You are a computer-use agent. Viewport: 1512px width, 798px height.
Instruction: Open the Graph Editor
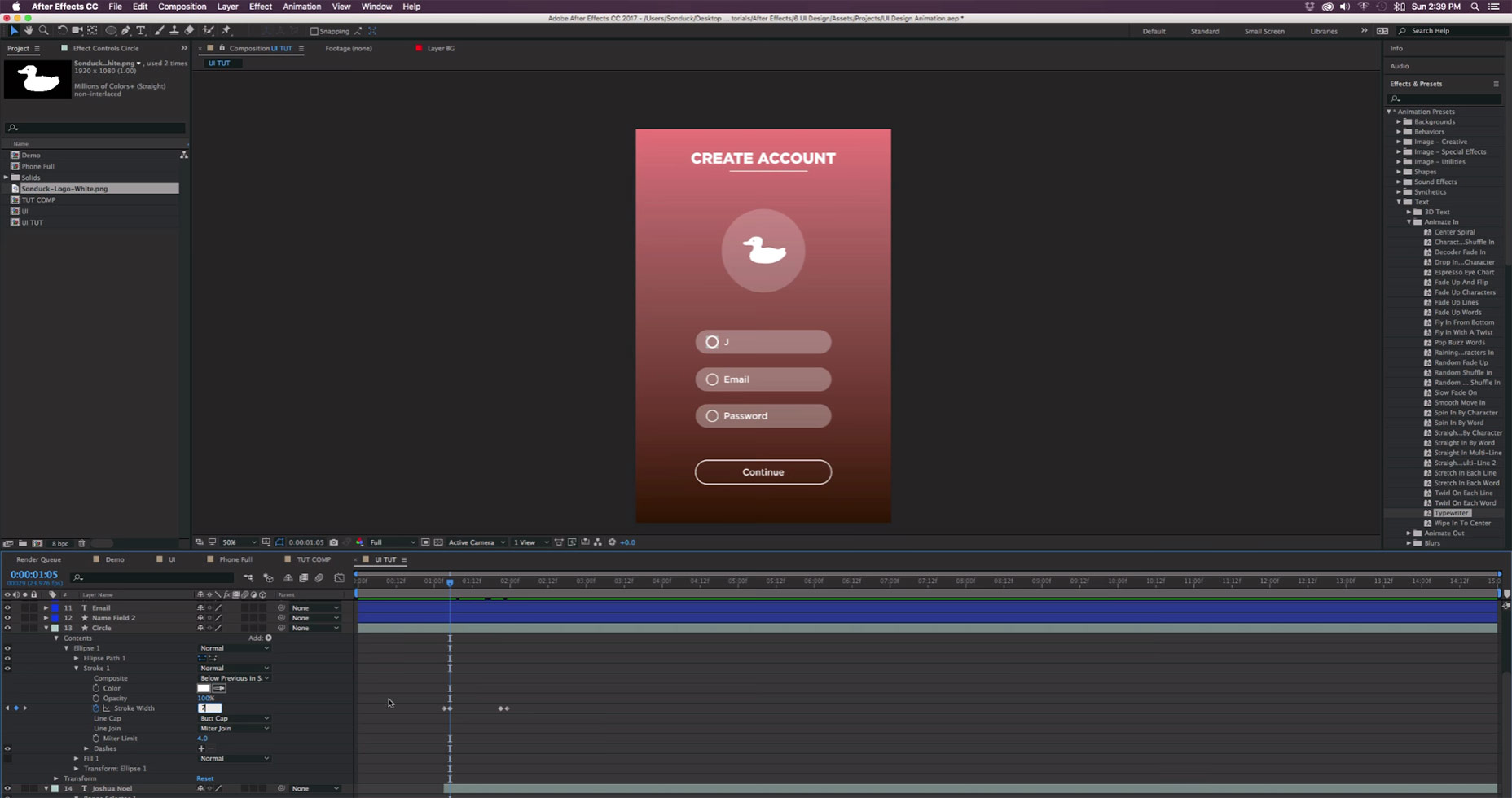point(340,578)
